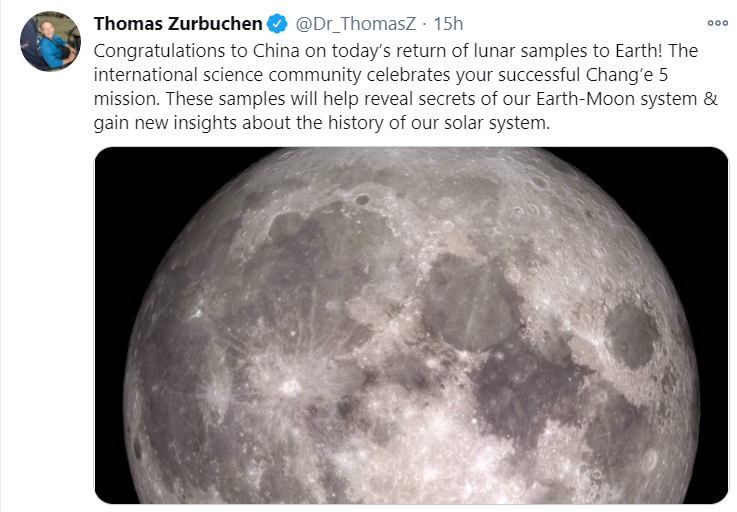737x512 pixels.
Task: Click the small dark crater near the moon's top
Action: pos(361,200)
